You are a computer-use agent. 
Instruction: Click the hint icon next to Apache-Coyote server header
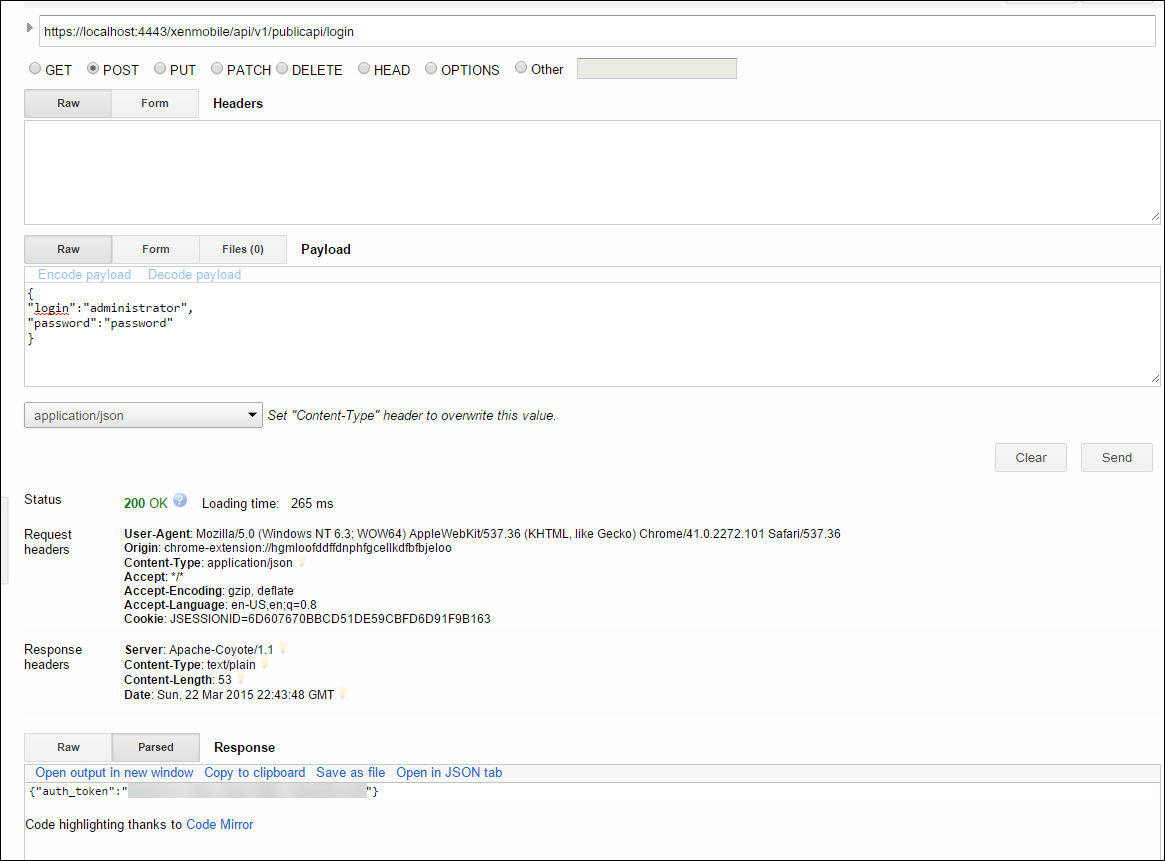point(283,649)
